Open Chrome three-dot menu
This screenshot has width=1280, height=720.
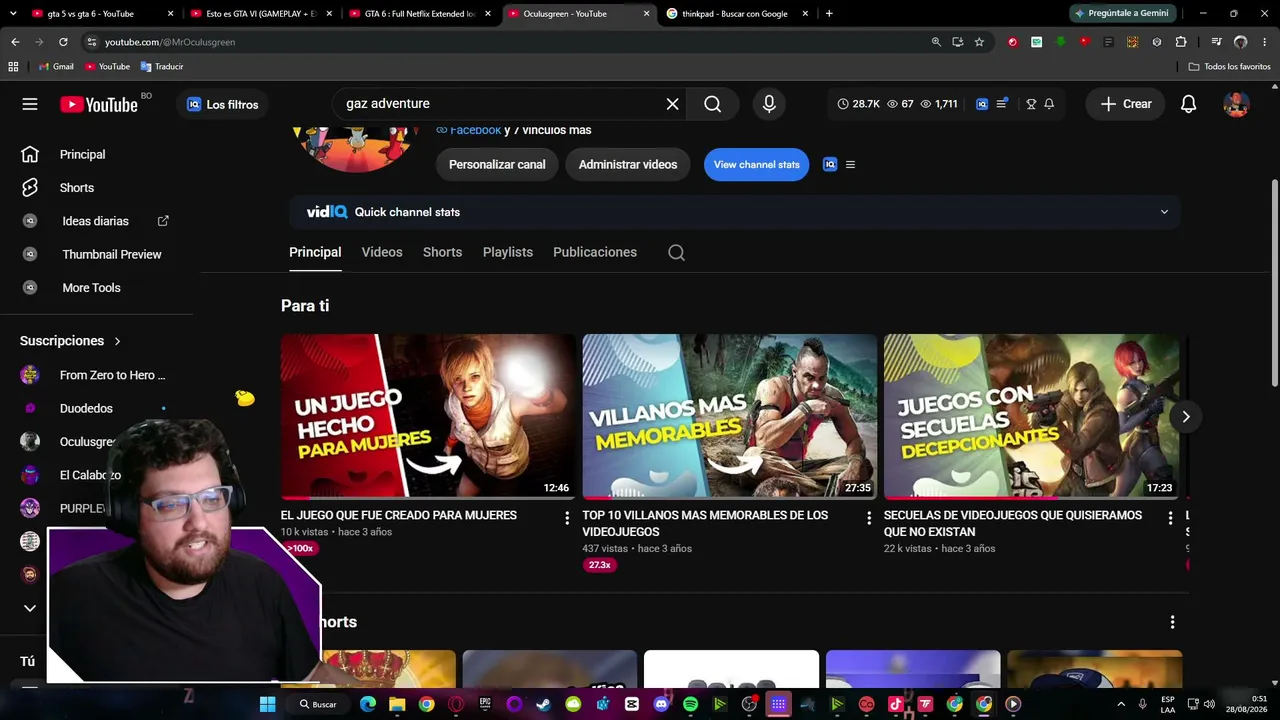1264,42
